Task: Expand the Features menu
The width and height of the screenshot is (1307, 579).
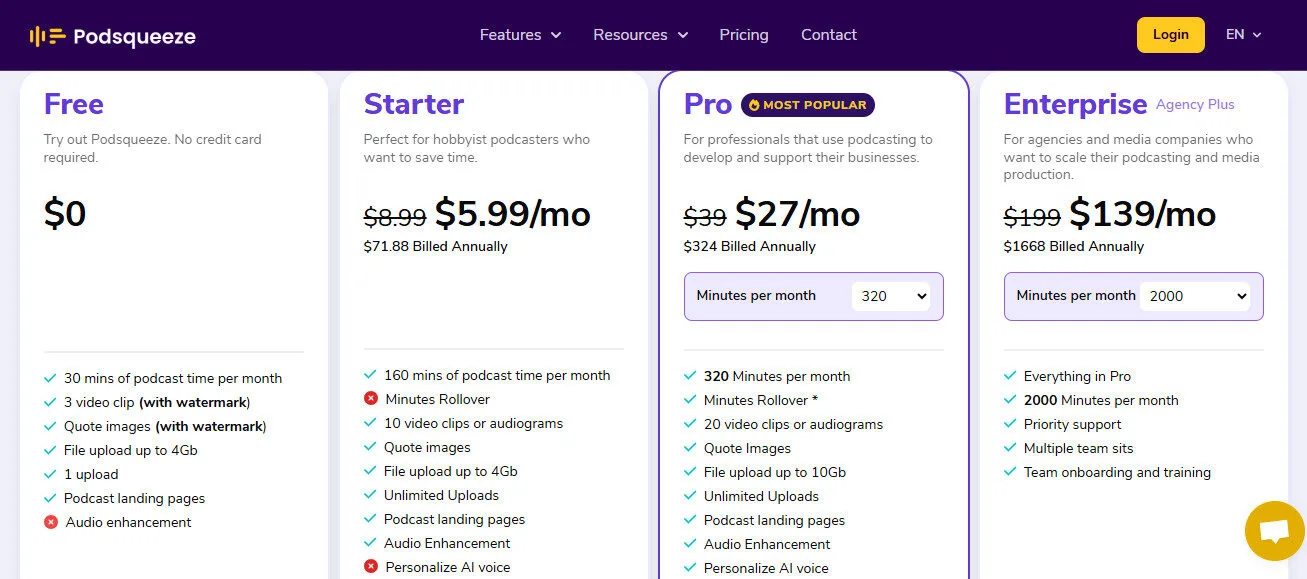Action: [519, 34]
